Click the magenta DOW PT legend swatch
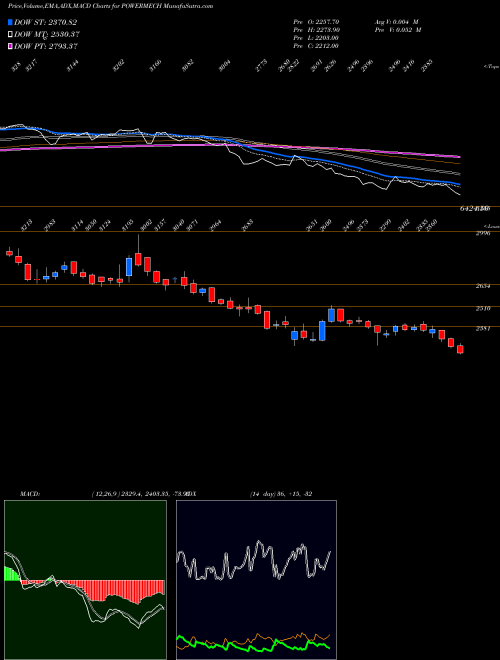This screenshot has height=660, width=500. click(x=10, y=46)
